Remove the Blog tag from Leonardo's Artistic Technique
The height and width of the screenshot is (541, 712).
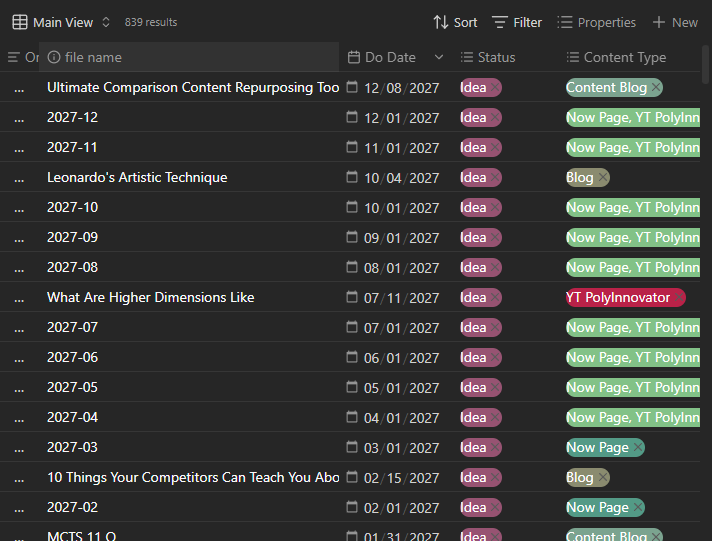click(601, 178)
